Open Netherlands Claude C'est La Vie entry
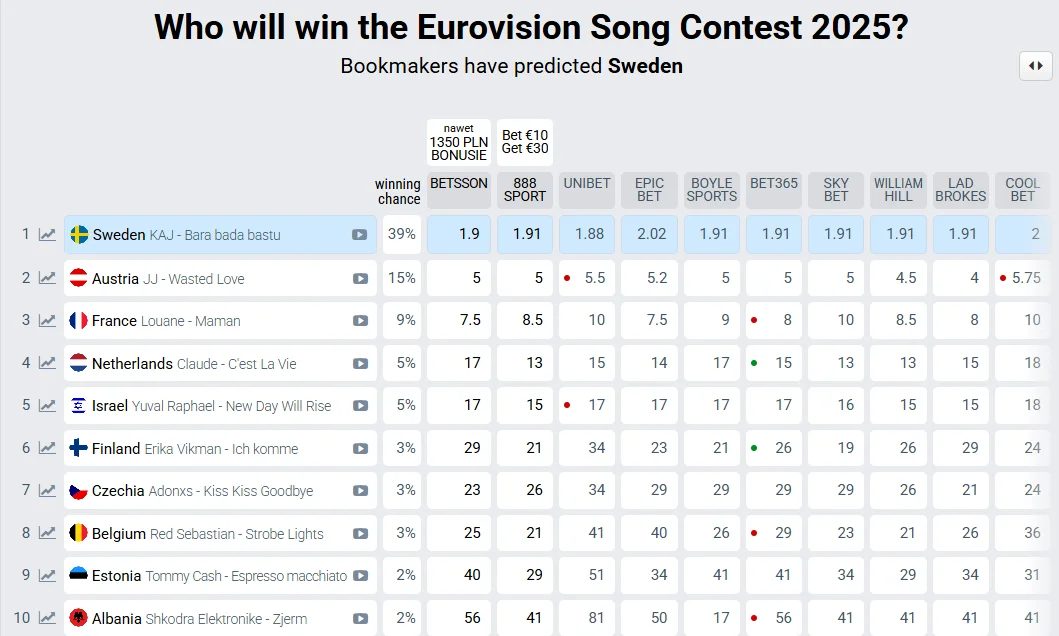1059x636 pixels. click(x=220, y=363)
